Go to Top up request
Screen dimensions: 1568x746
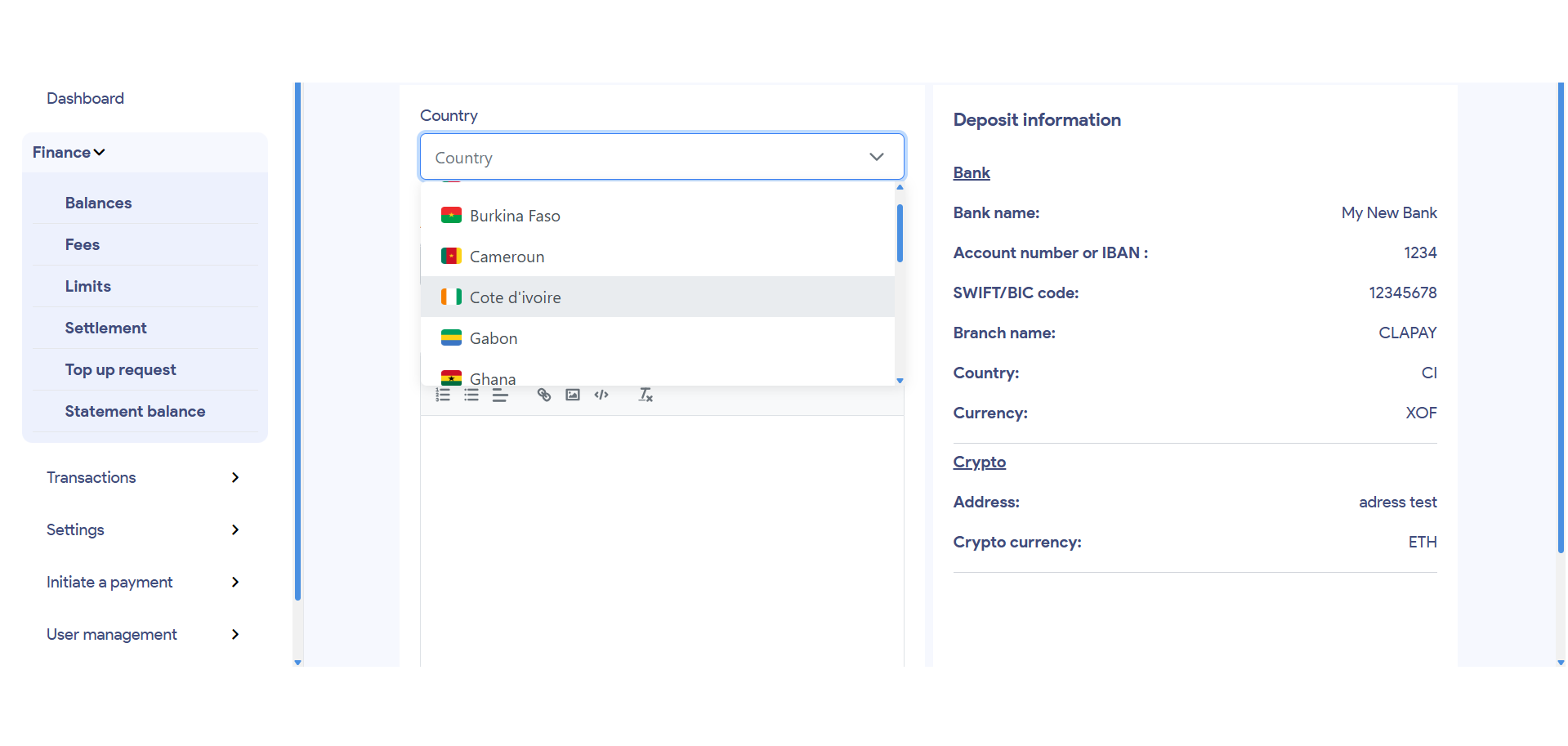click(120, 370)
